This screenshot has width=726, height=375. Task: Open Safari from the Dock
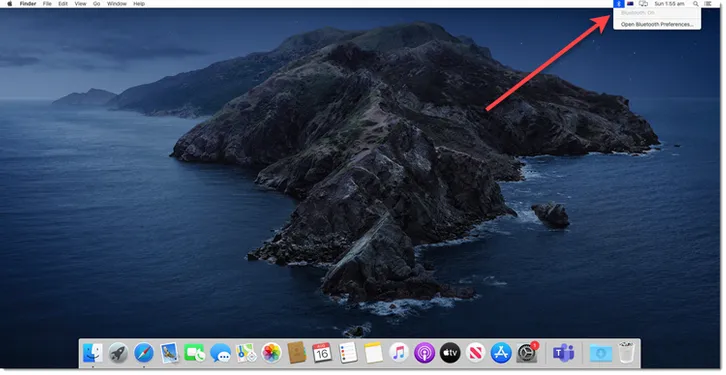click(x=144, y=353)
